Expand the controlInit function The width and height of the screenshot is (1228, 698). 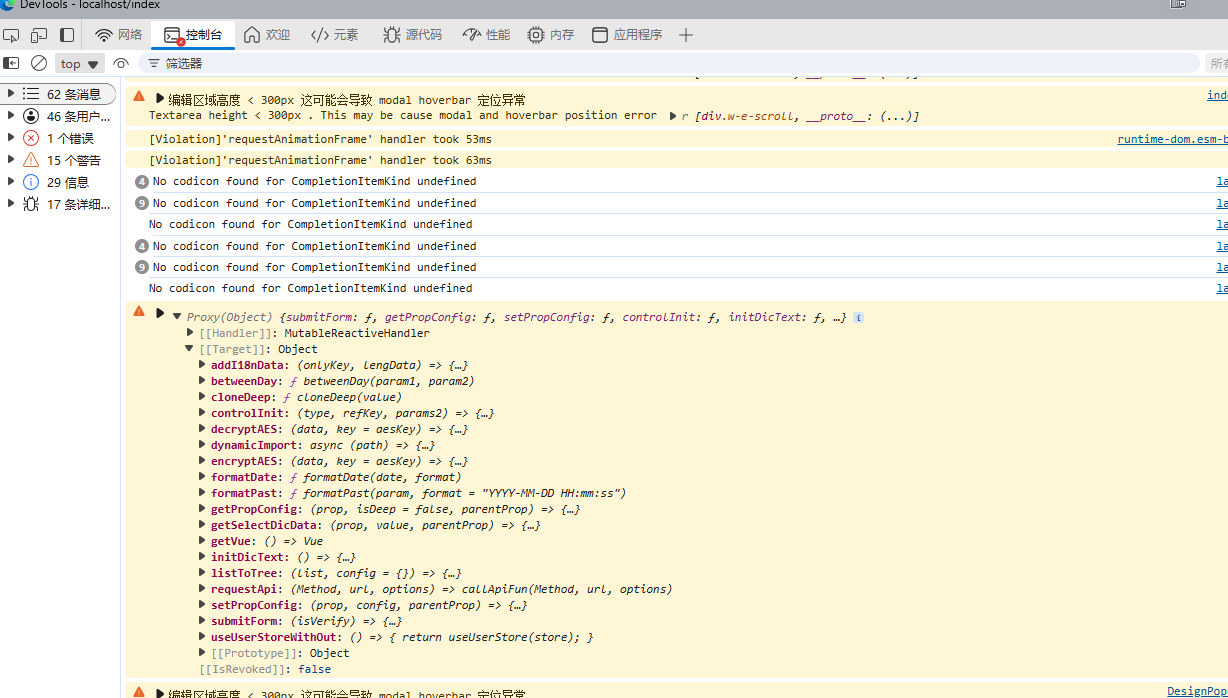tap(203, 413)
